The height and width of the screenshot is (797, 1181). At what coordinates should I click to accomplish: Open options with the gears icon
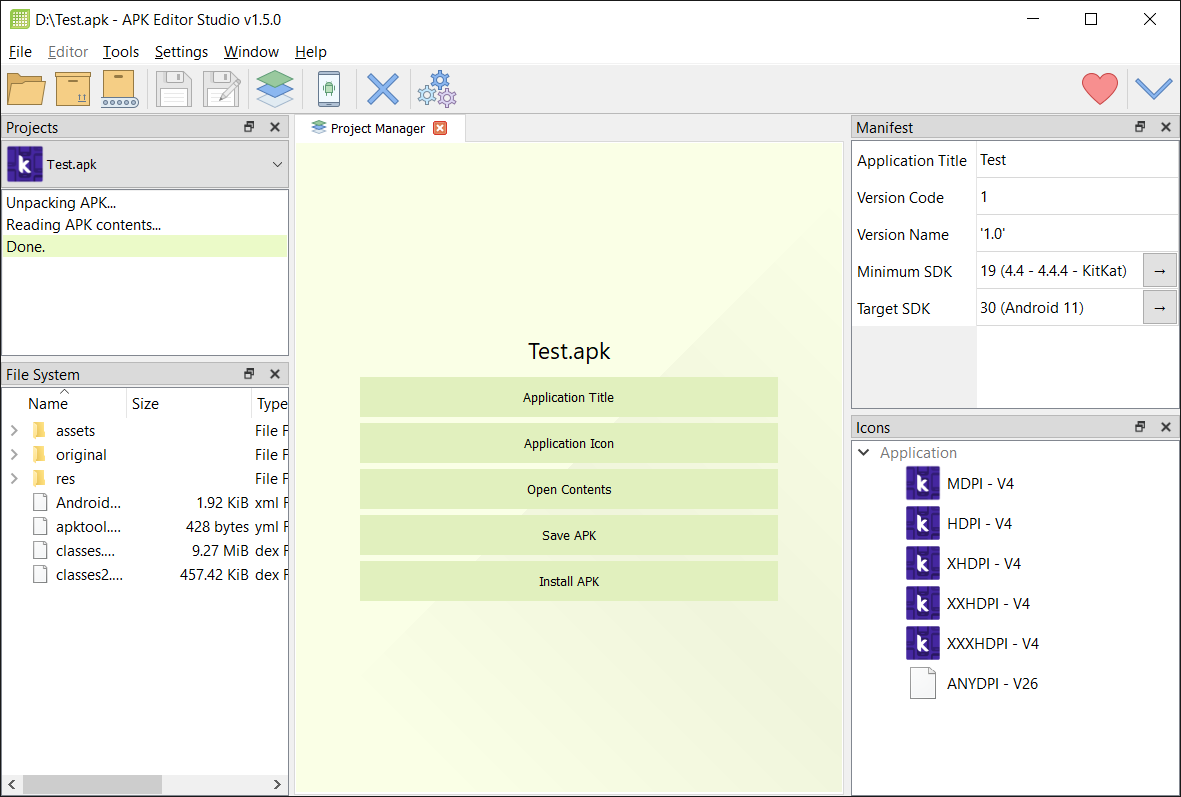(x=437, y=89)
